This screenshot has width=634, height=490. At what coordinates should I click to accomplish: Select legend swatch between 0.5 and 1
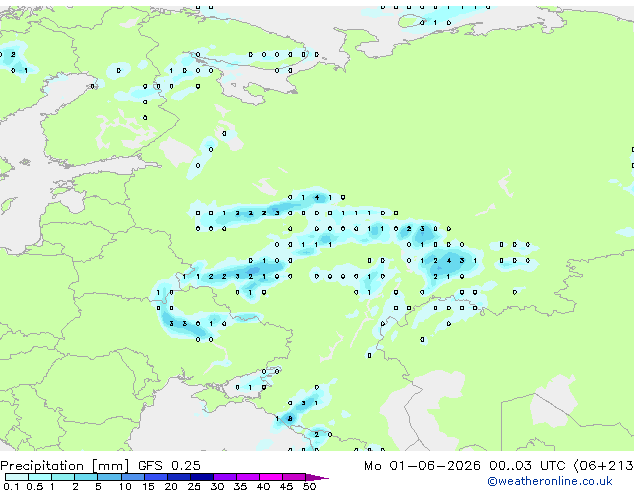pyautogui.click(x=40, y=477)
